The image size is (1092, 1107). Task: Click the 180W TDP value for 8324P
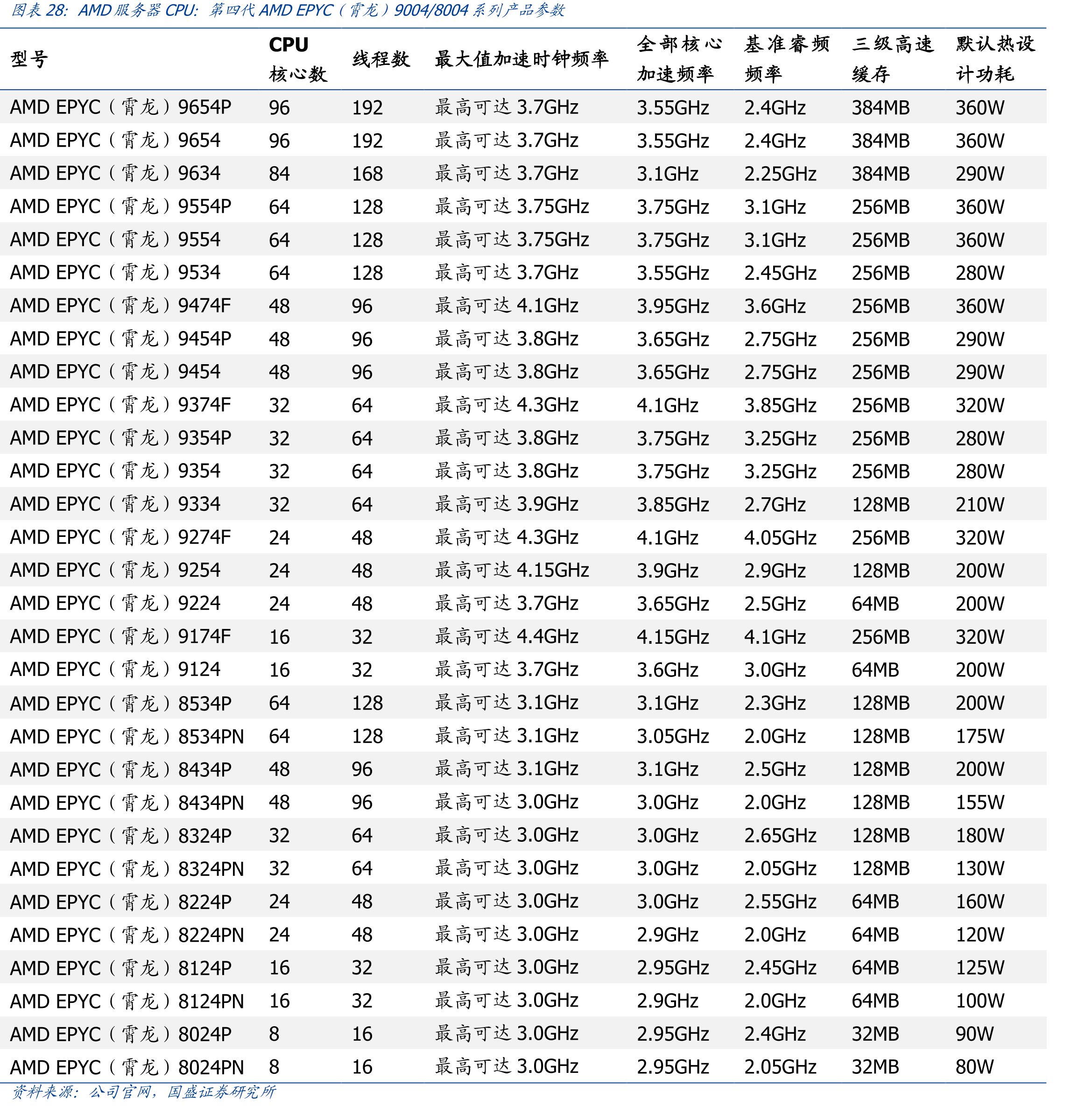click(979, 835)
